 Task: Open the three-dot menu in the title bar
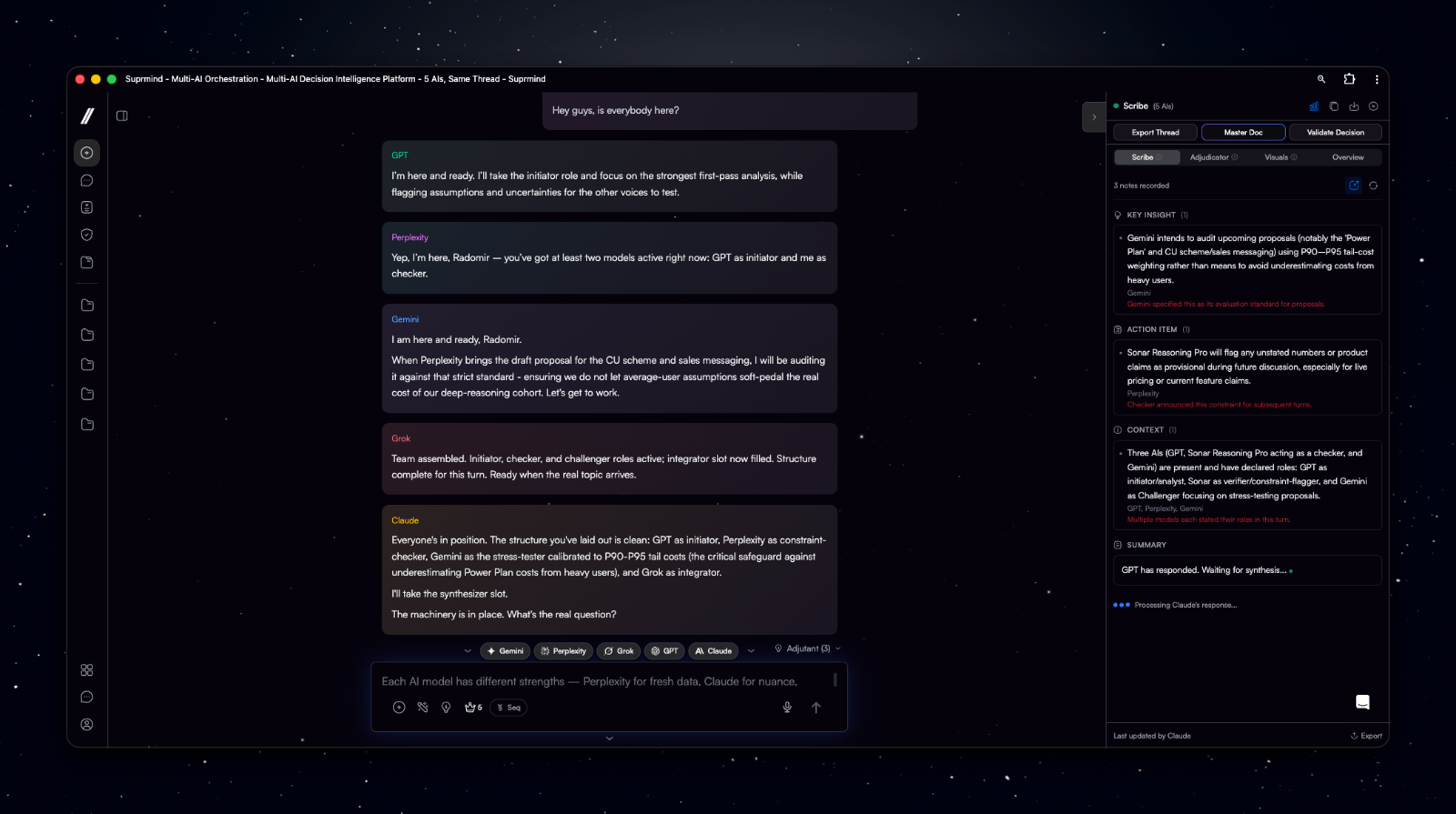[1377, 79]
